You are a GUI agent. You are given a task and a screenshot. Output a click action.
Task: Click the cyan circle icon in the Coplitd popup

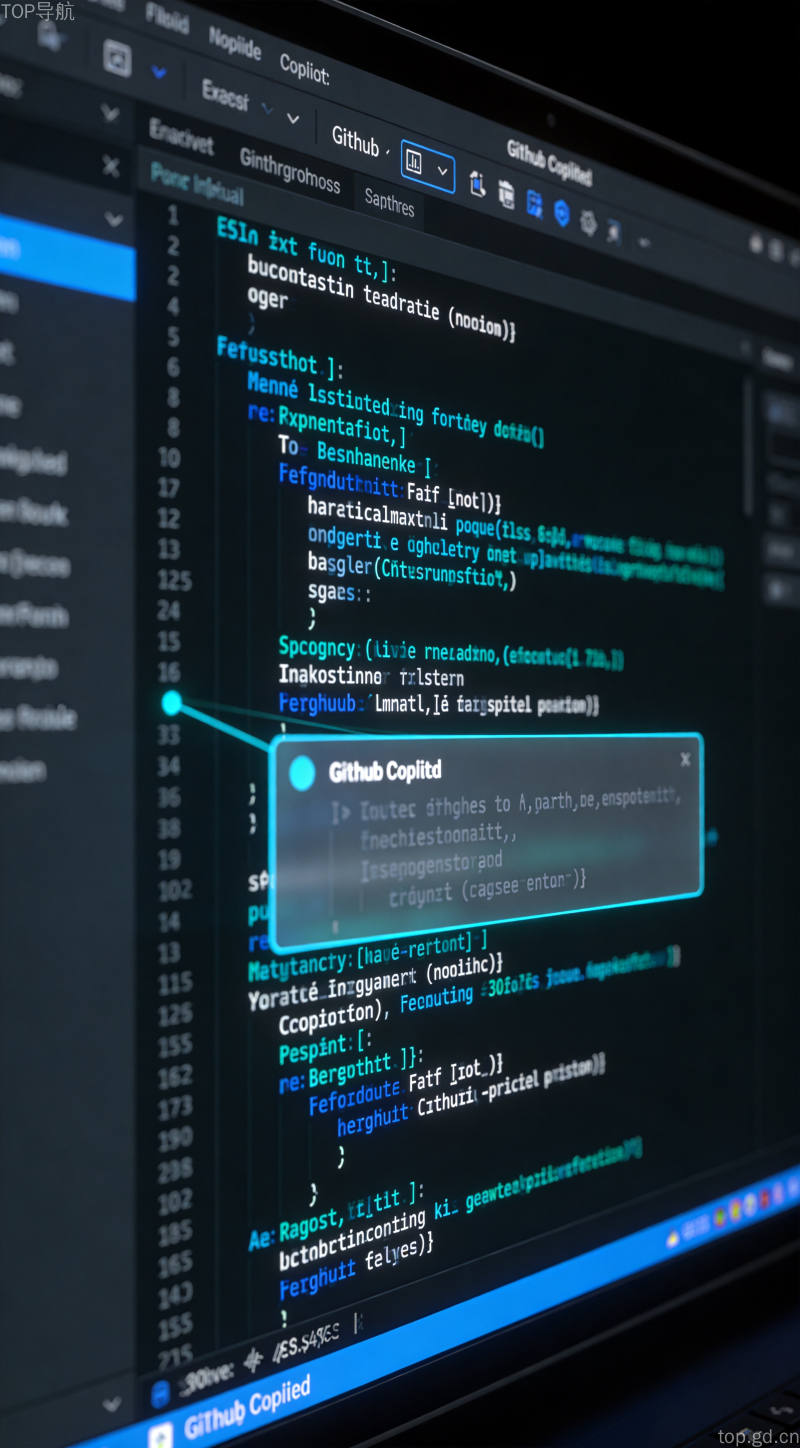tap(302, 772)
